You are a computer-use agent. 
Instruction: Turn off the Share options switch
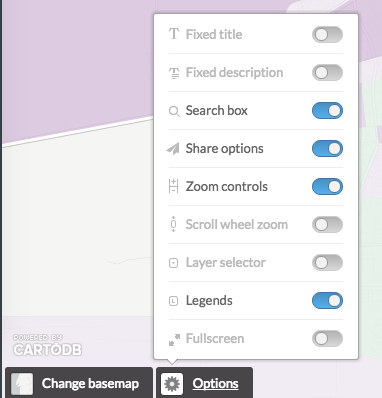pos(327,149)
